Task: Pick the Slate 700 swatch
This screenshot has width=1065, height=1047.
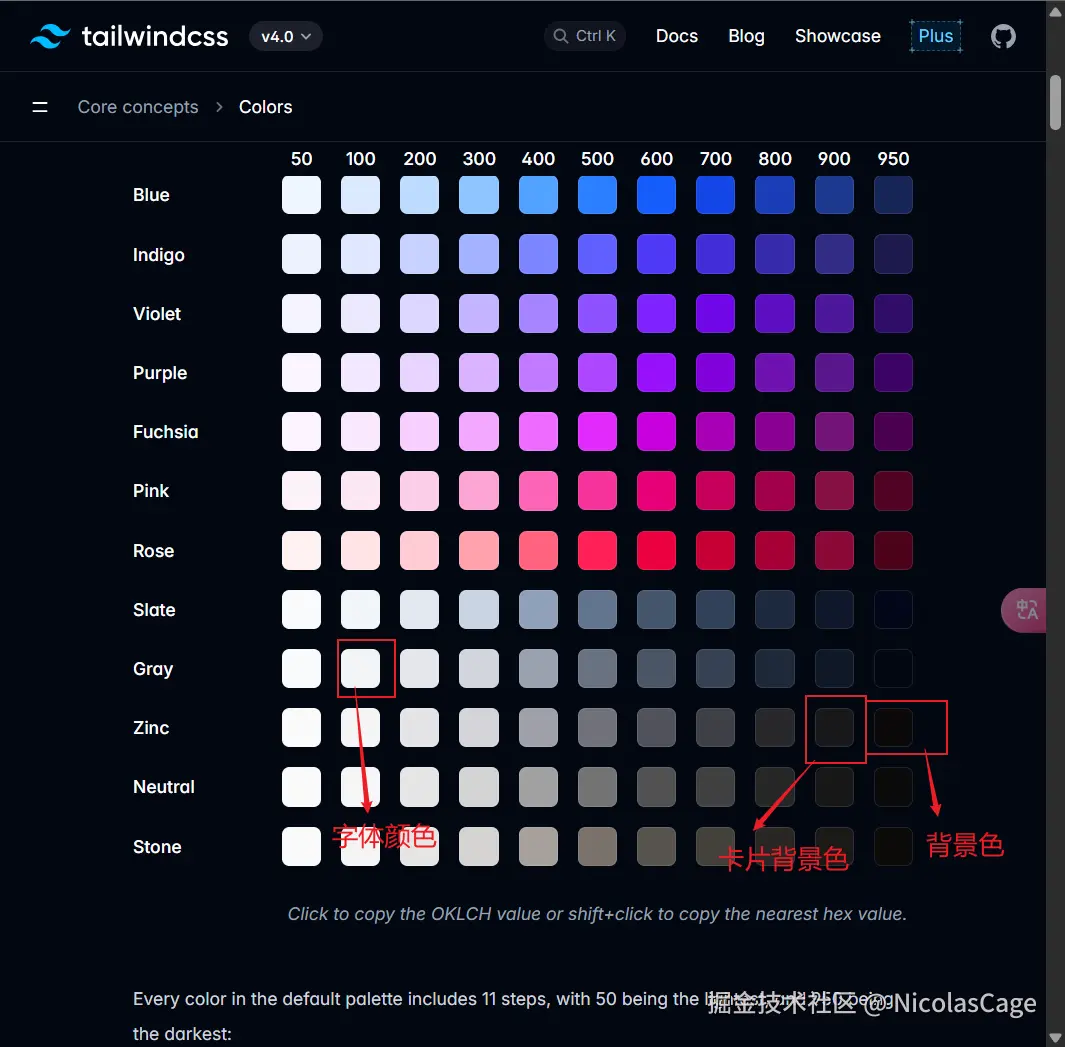Action: [715, 609]
